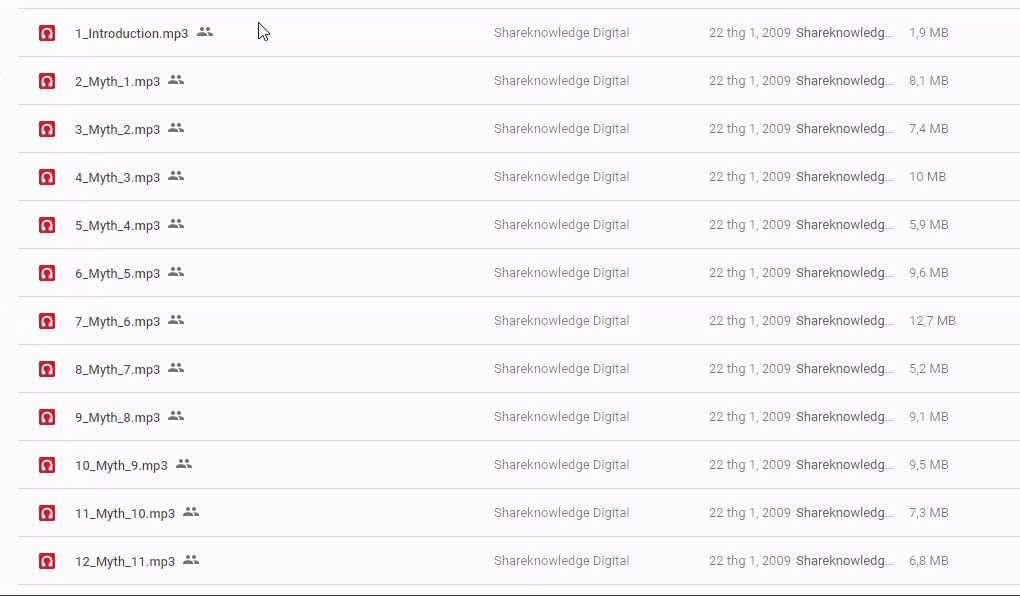
Task: Click the 6,8 MB size on the last row
Action: pyautogui.click(x=928, y=561)
